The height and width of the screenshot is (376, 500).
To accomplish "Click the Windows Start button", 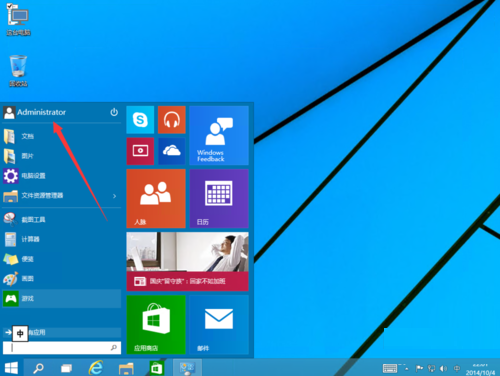I will click(11, 368).
